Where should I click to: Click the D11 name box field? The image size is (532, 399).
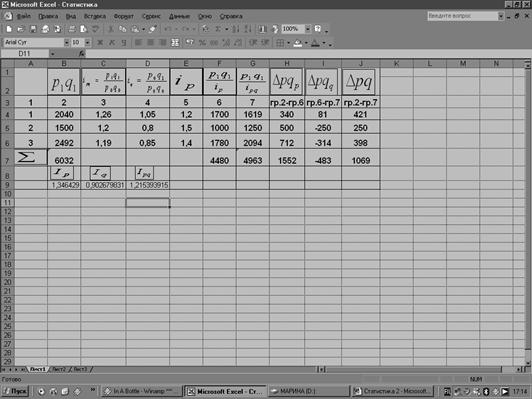[x=24, y=54]
